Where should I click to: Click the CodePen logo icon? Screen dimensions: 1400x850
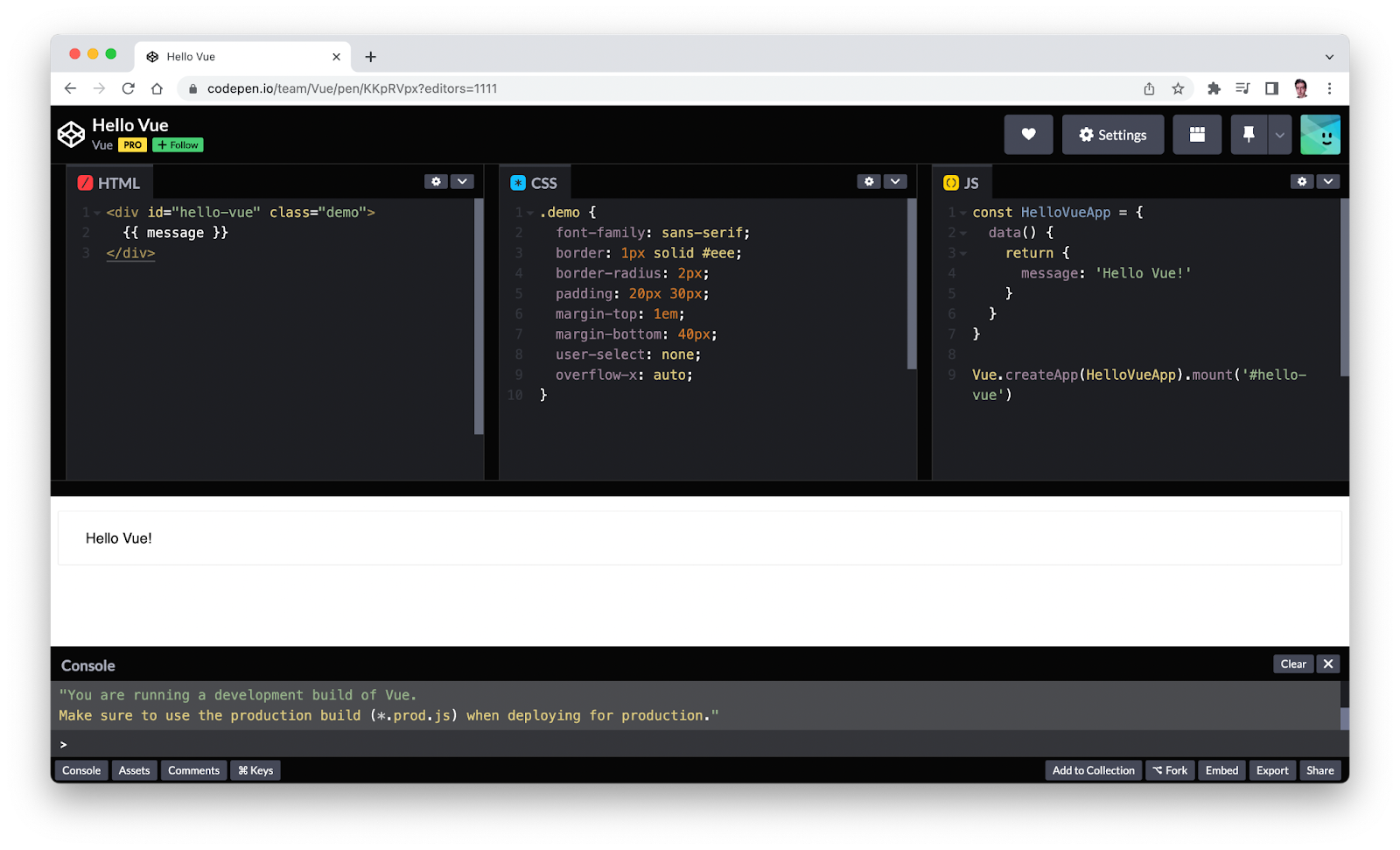tap(71, 134)
